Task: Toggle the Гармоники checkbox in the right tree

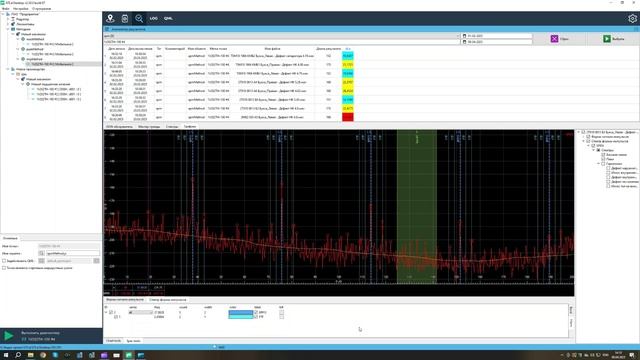Action: click(x=603, y=164)
